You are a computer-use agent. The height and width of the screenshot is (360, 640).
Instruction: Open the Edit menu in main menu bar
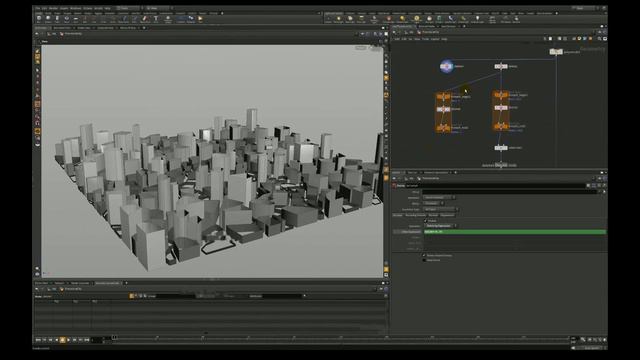44,8
